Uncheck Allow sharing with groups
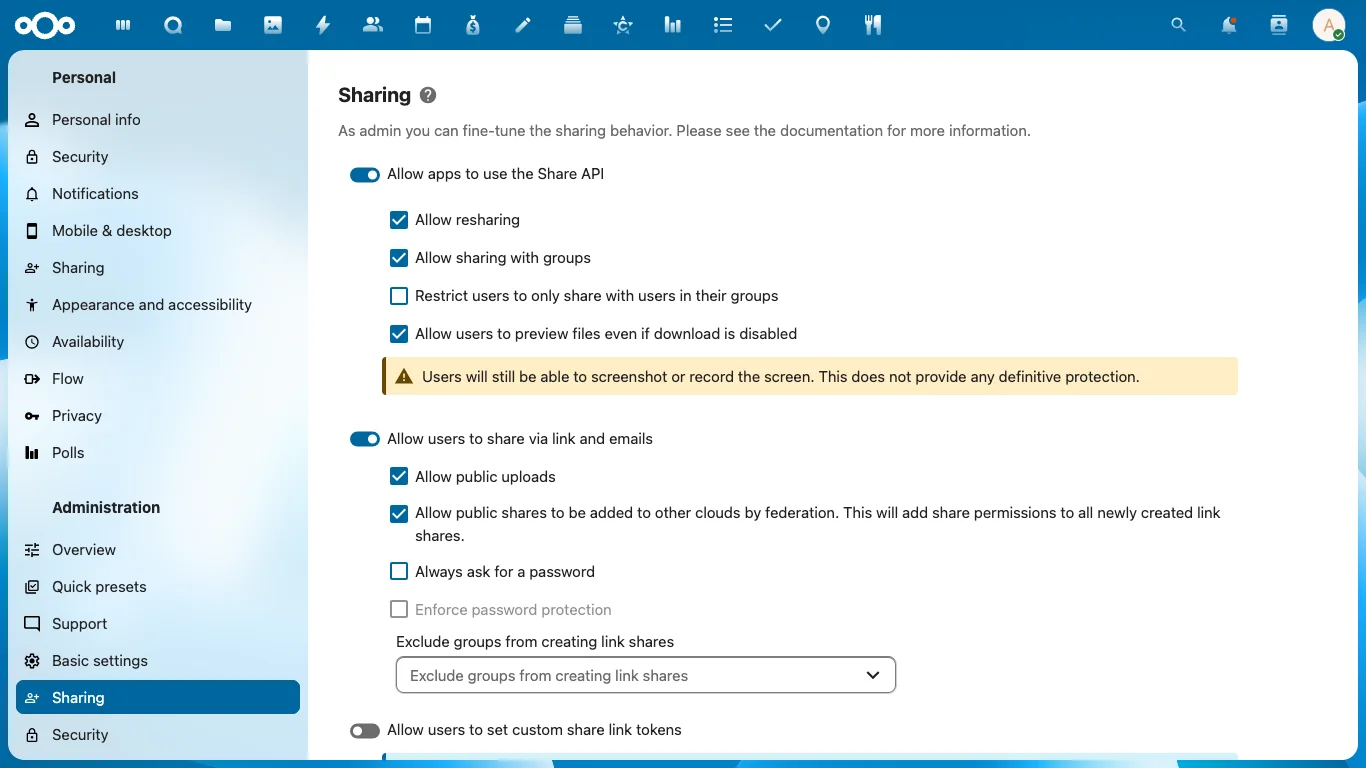 click(x=399, y=258)
